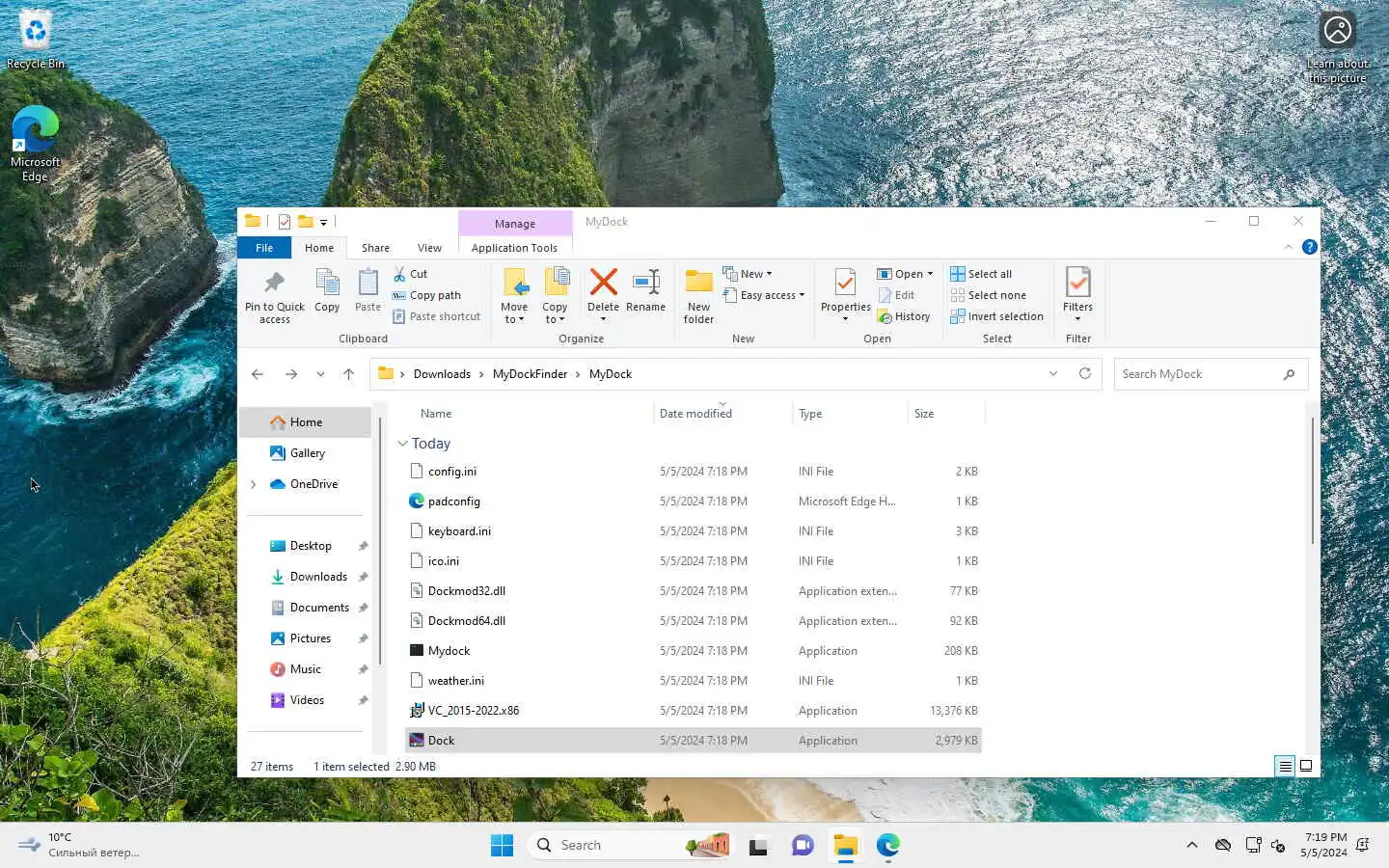Viewport: 1389px width, 868px height.
Task: Open Documents in navigation pane
Action: (x=319, y=608)
